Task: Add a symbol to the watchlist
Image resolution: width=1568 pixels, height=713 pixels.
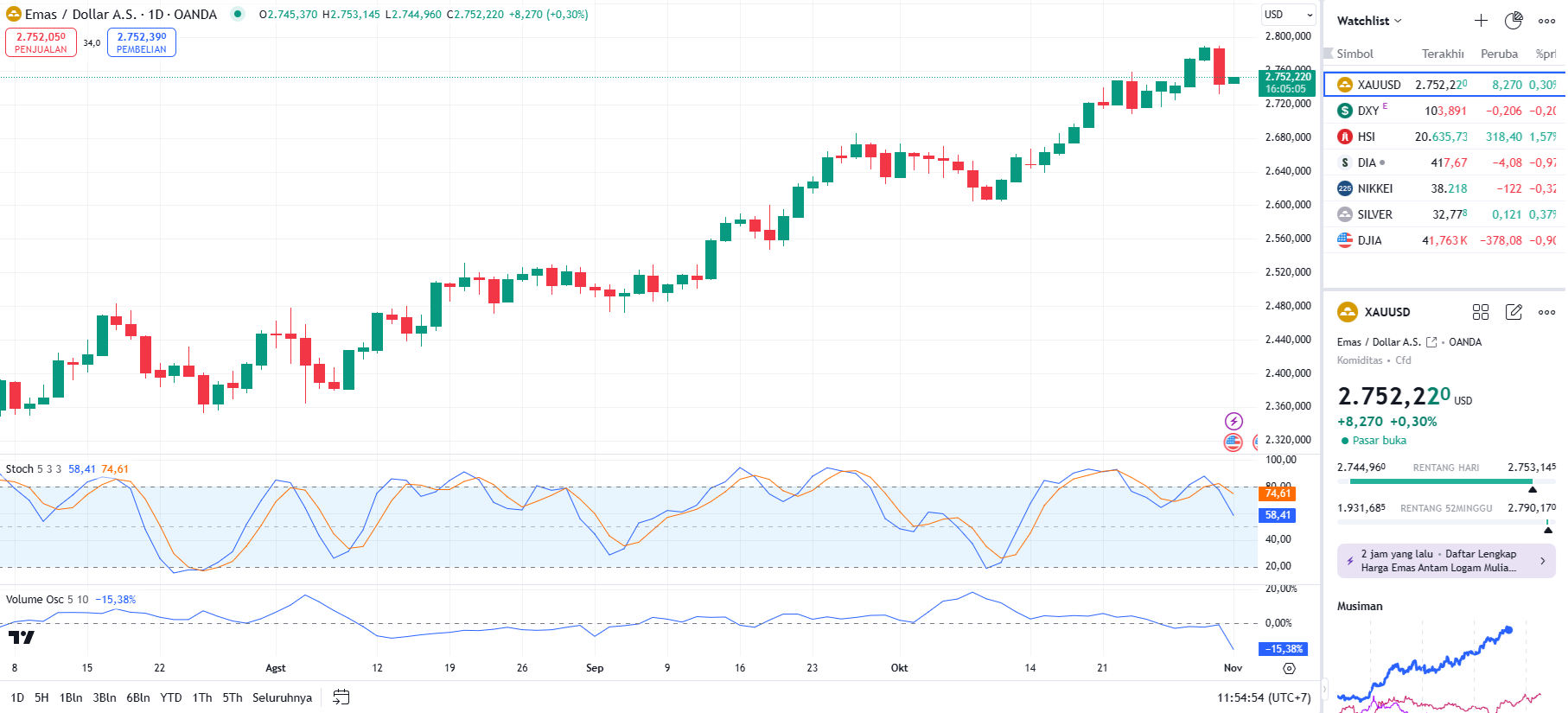Action: pyautogui.click(x=1481, y=21)
